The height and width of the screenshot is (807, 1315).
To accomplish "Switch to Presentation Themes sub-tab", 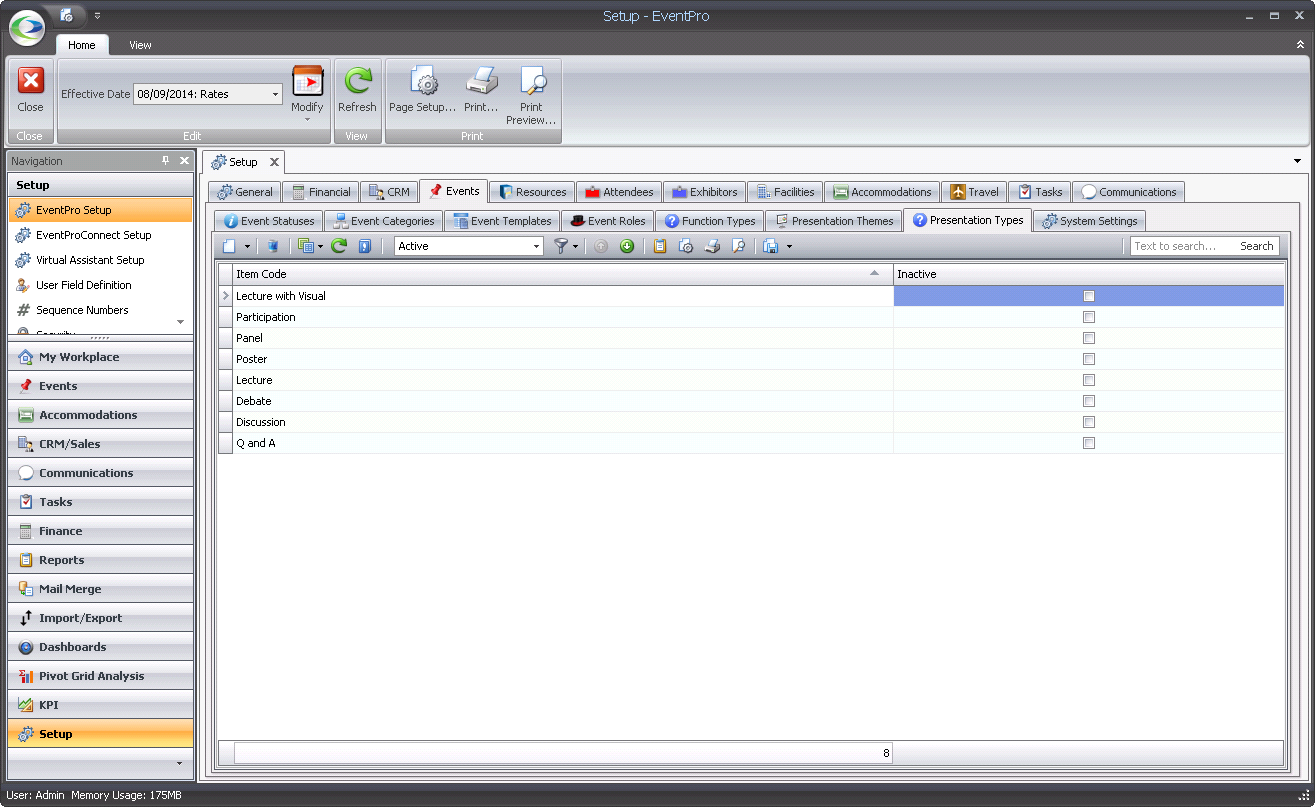I will pos(833,221).
